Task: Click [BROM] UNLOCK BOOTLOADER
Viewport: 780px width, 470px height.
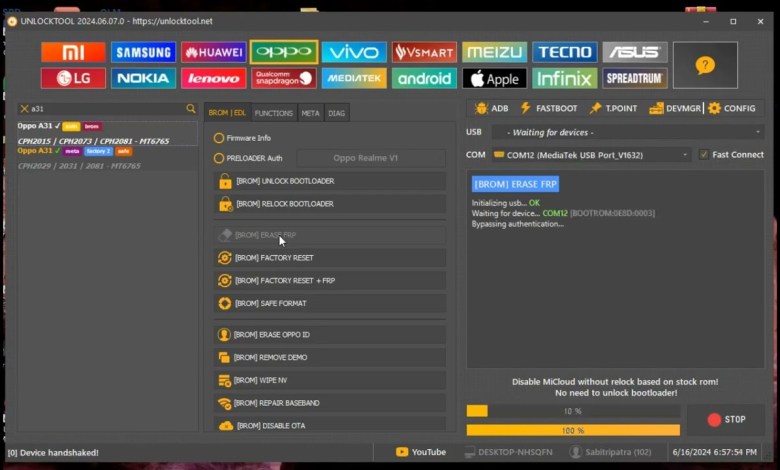Action: [x=330, y=181]
